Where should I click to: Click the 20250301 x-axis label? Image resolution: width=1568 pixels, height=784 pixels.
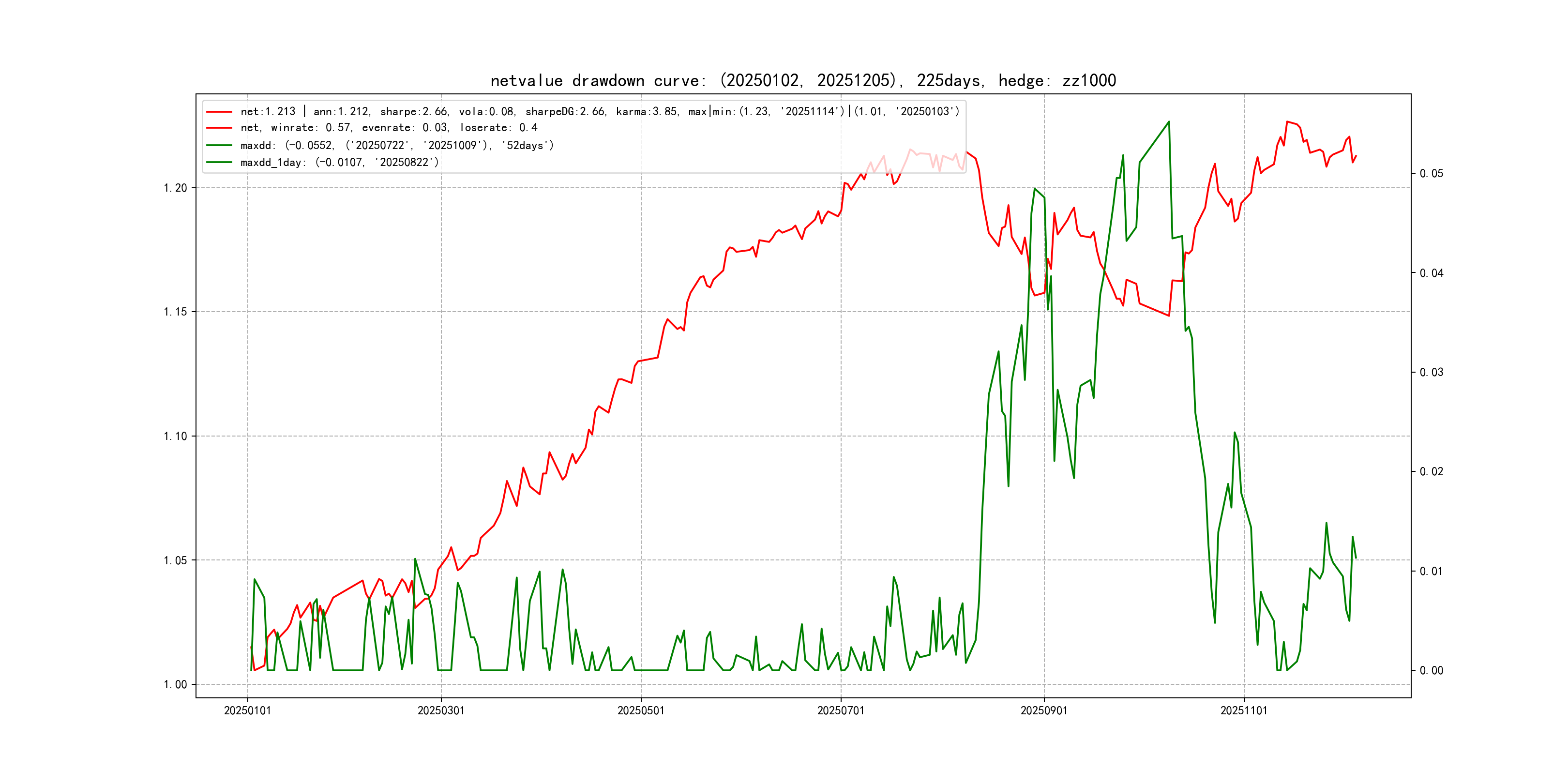click(x=441, y=711)
